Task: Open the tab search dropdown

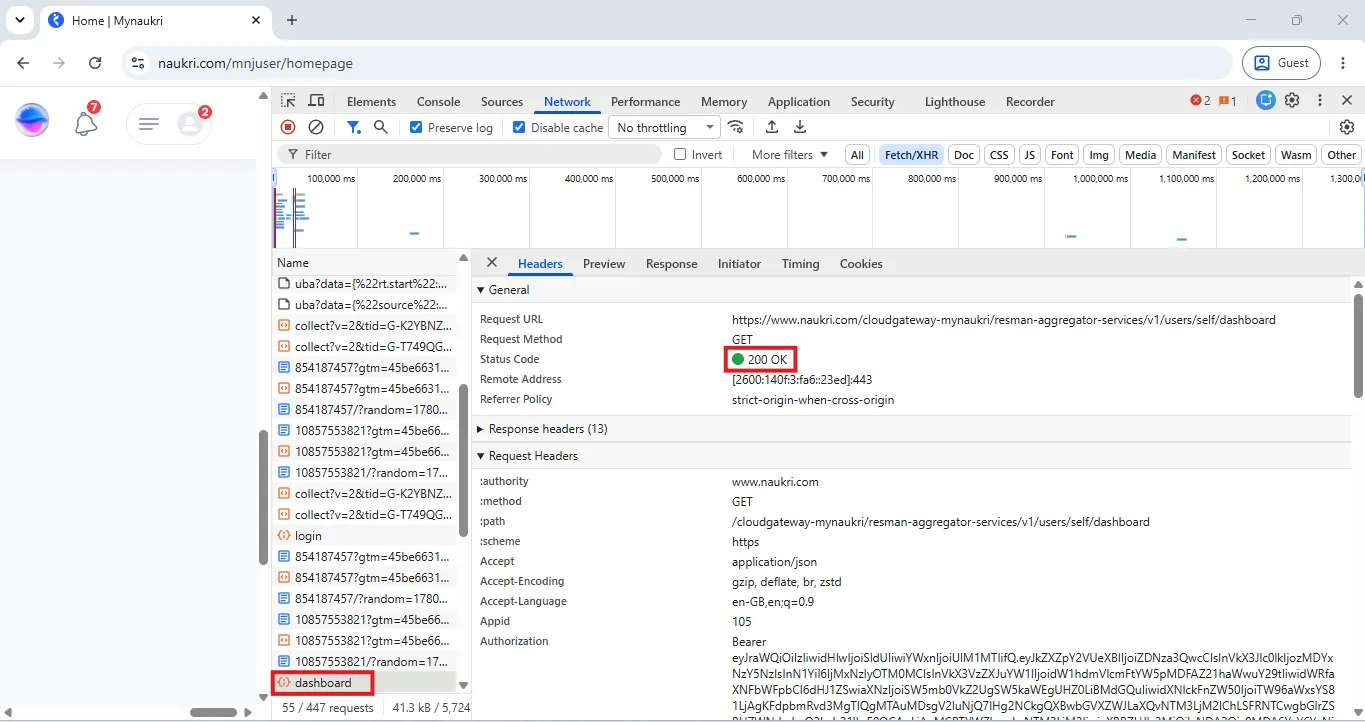Action: (20, 20)
